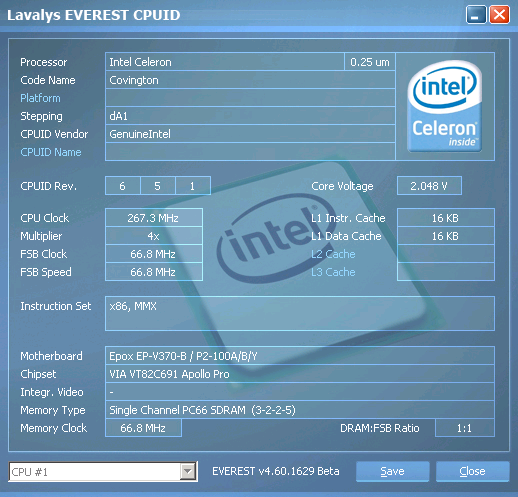Click the CPUID Rev. '5' field
Screen dimensions: 518x497
[157, 186]
